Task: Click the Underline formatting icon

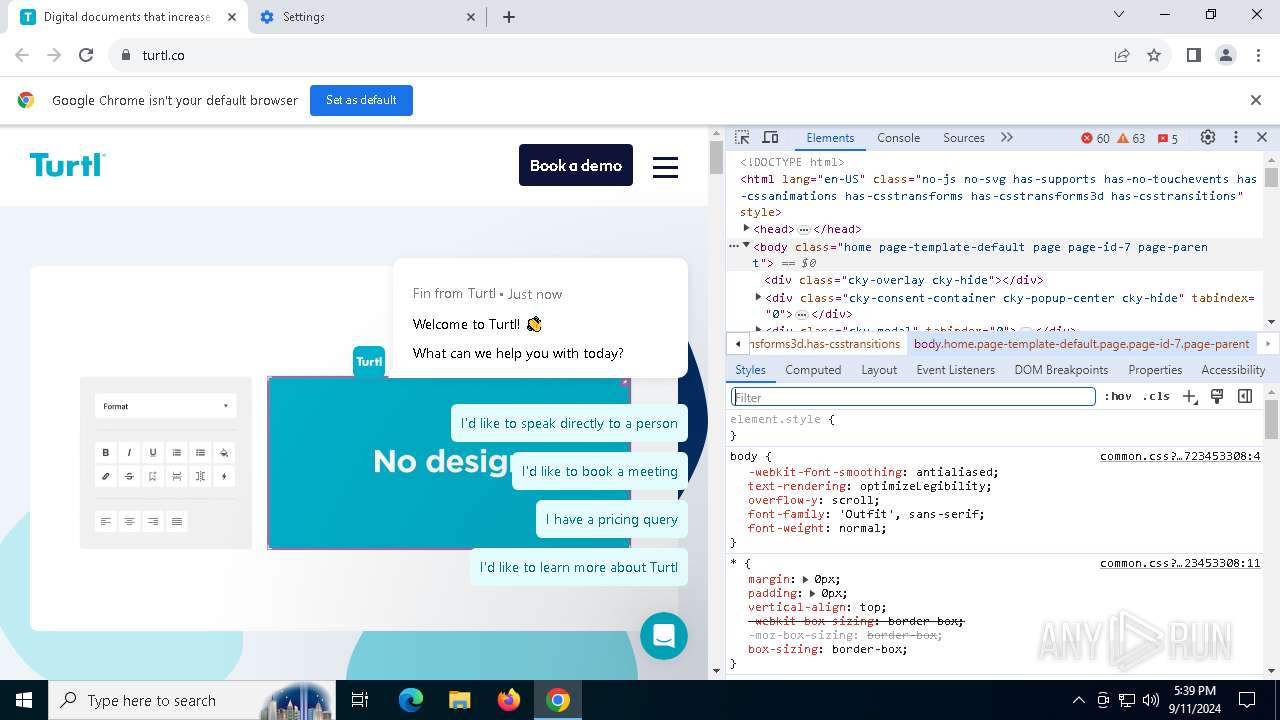Action: coord(153,452)
